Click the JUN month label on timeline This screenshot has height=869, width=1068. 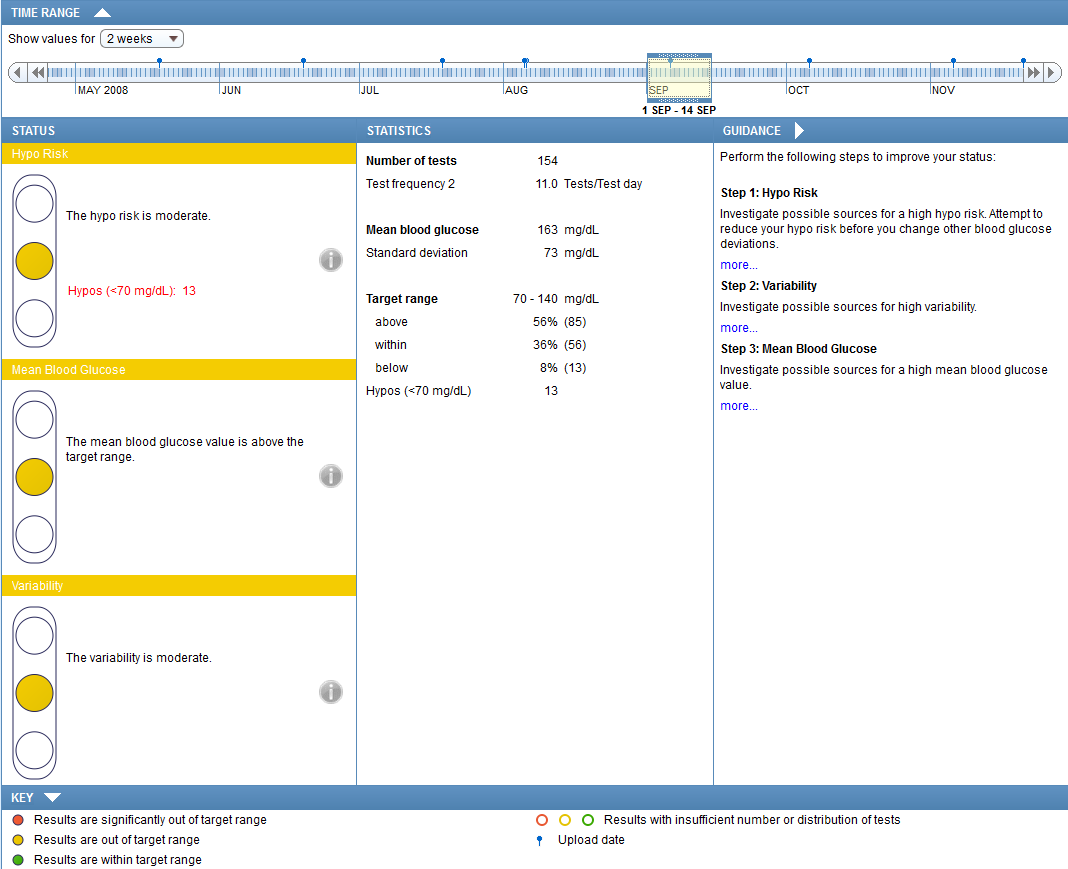click(x=232, y=90)
